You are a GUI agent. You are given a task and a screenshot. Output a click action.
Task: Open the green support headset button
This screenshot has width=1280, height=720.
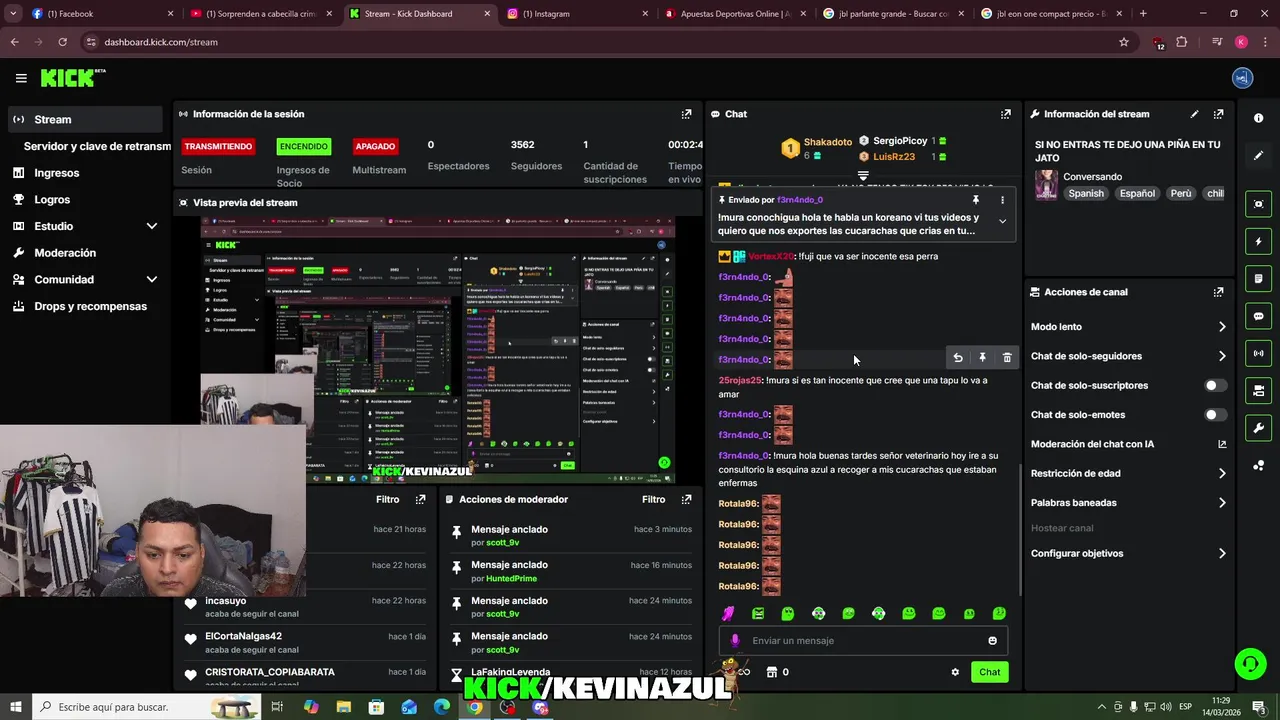(x=1249, y=663)
